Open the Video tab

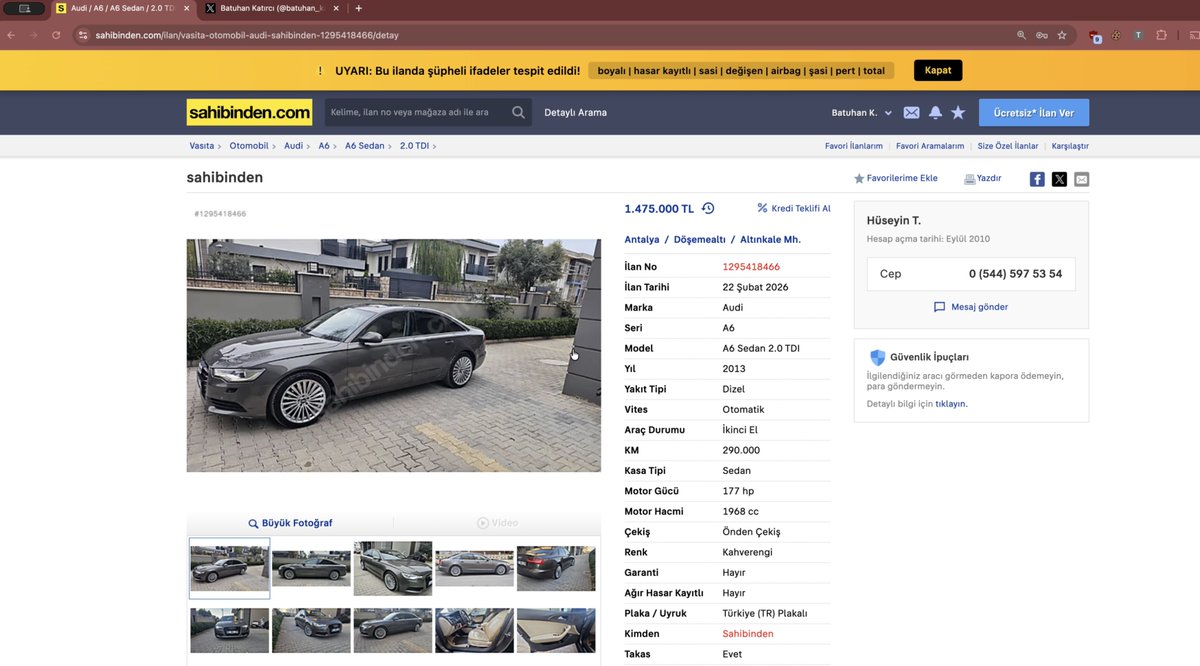point(497,523)
